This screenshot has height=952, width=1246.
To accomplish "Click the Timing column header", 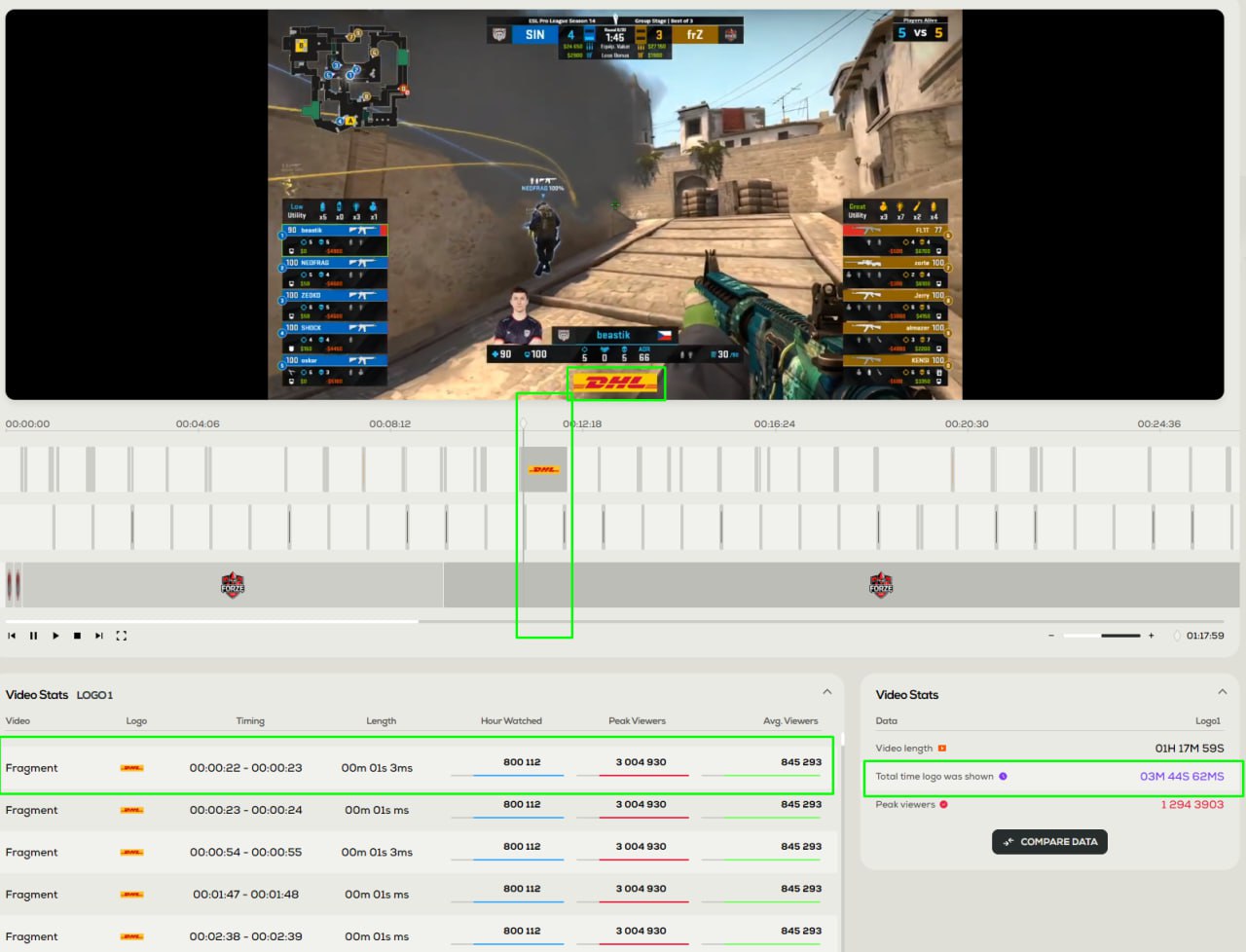I will tap(250, 721).
